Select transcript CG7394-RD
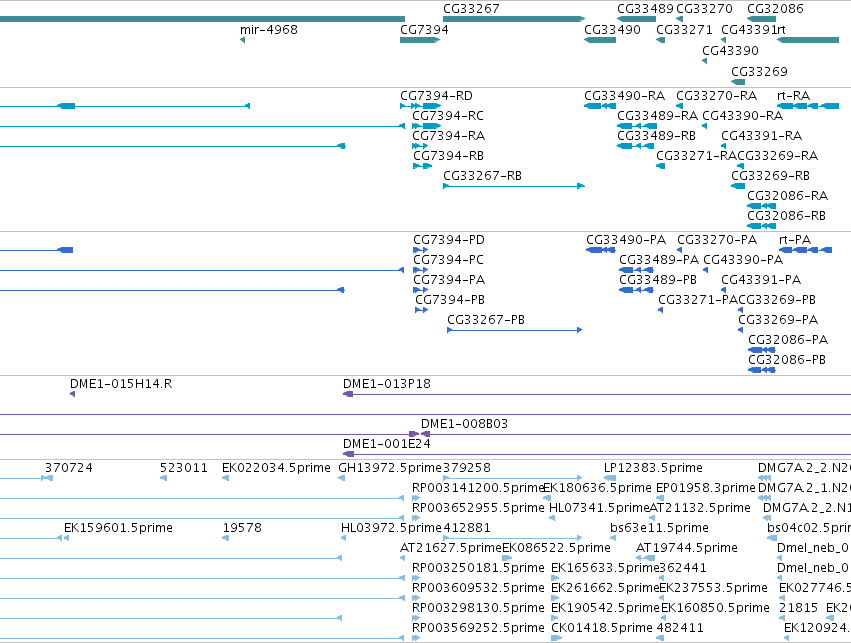 click(x=436, y=96)
